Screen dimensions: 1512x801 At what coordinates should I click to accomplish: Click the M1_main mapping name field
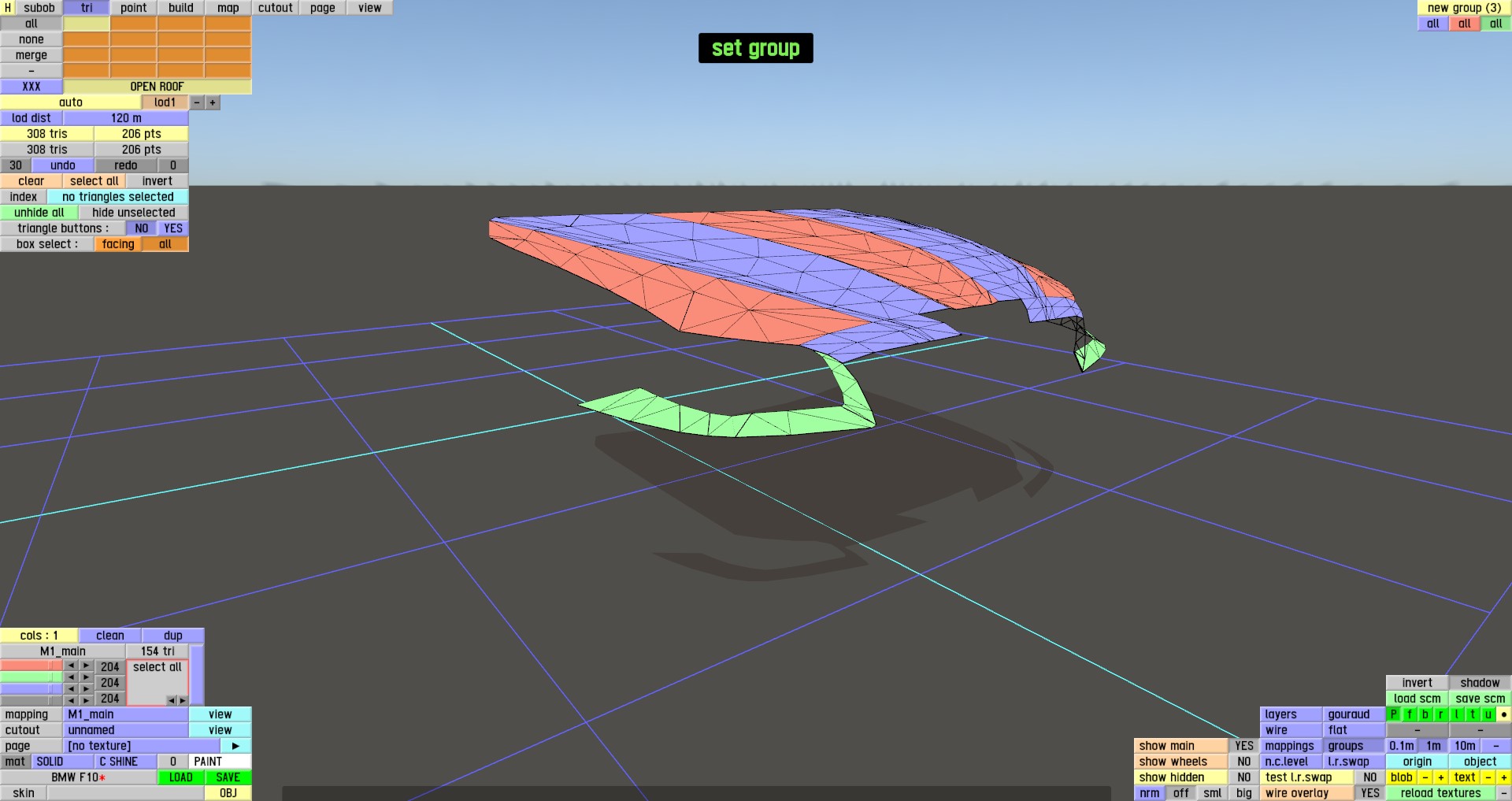[x=126, y=714]
